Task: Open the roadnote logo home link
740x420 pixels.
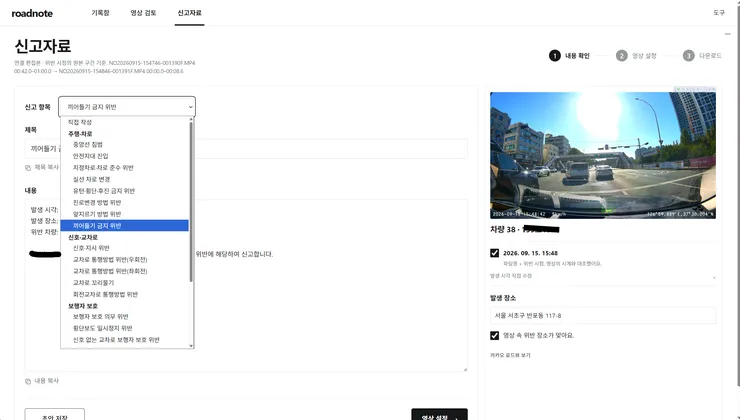Action: [32, 13]
